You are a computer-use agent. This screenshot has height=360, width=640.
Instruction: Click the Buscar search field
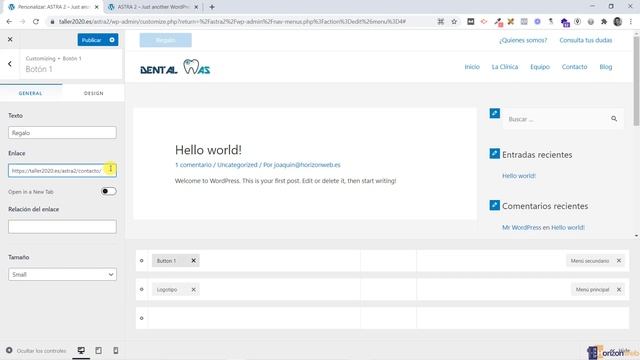[555, 119]
